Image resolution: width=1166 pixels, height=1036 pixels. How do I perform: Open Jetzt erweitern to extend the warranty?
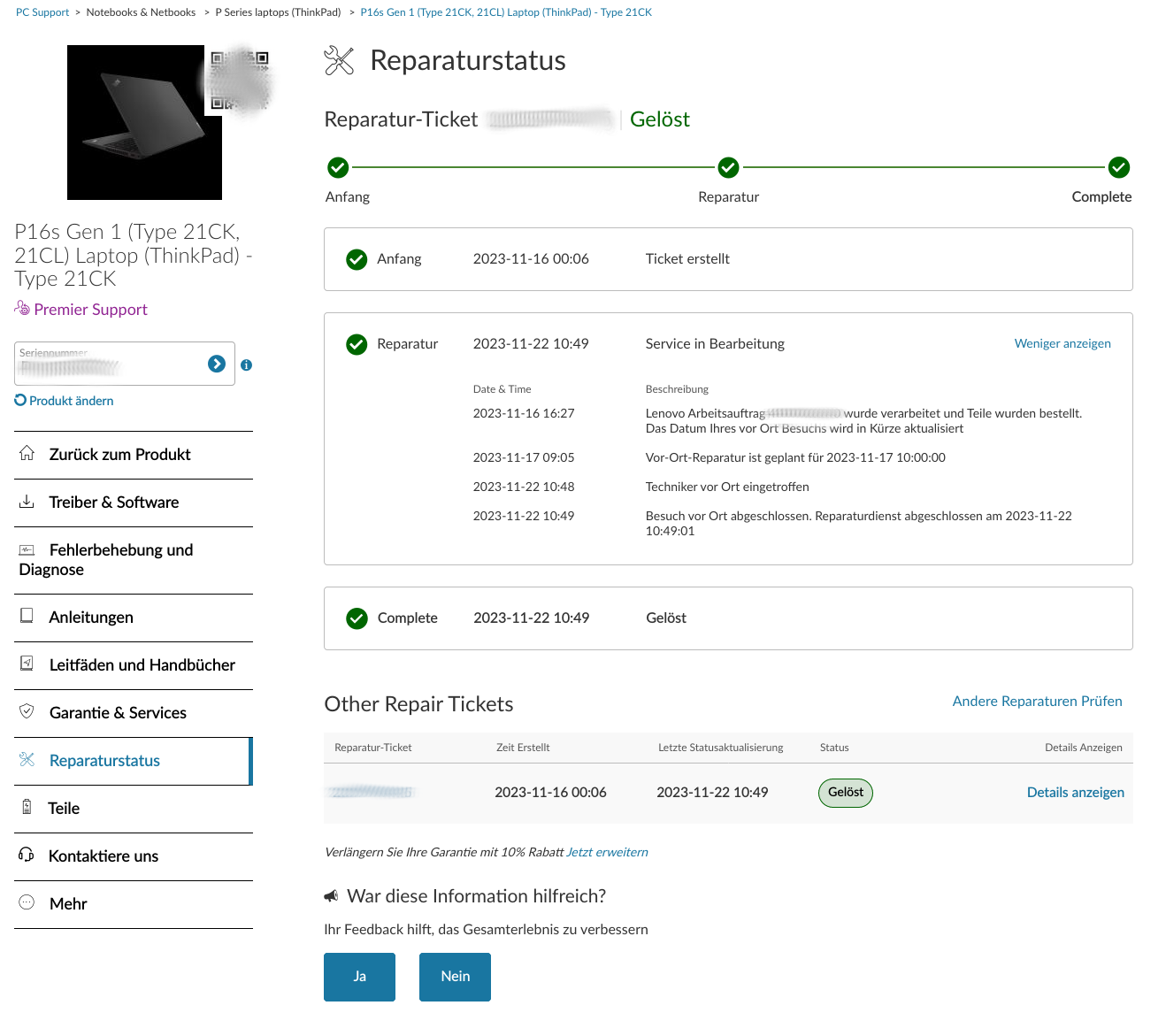(x=607, y=852)
